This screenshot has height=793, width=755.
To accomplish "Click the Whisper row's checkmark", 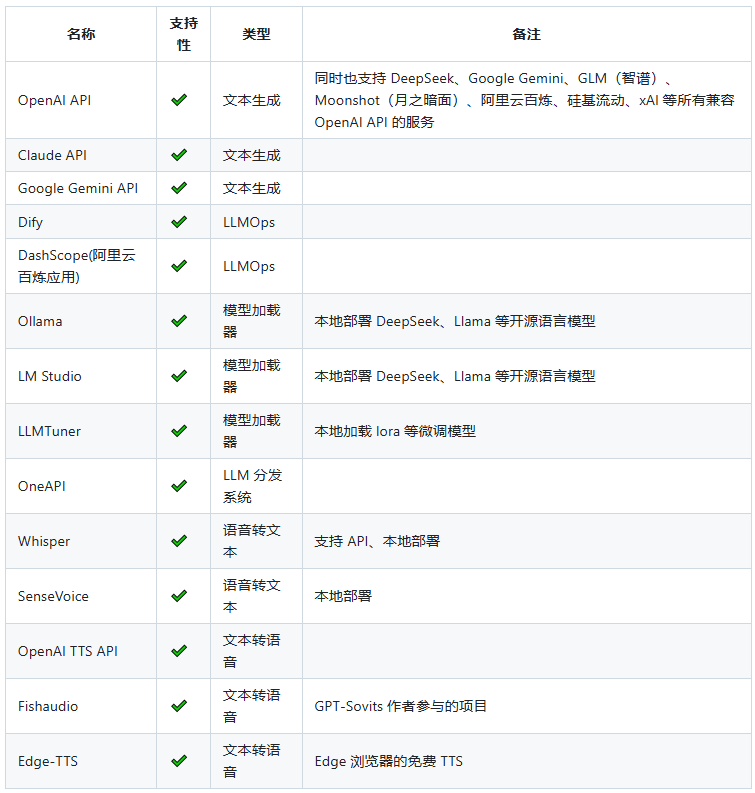I will (179, 541).
